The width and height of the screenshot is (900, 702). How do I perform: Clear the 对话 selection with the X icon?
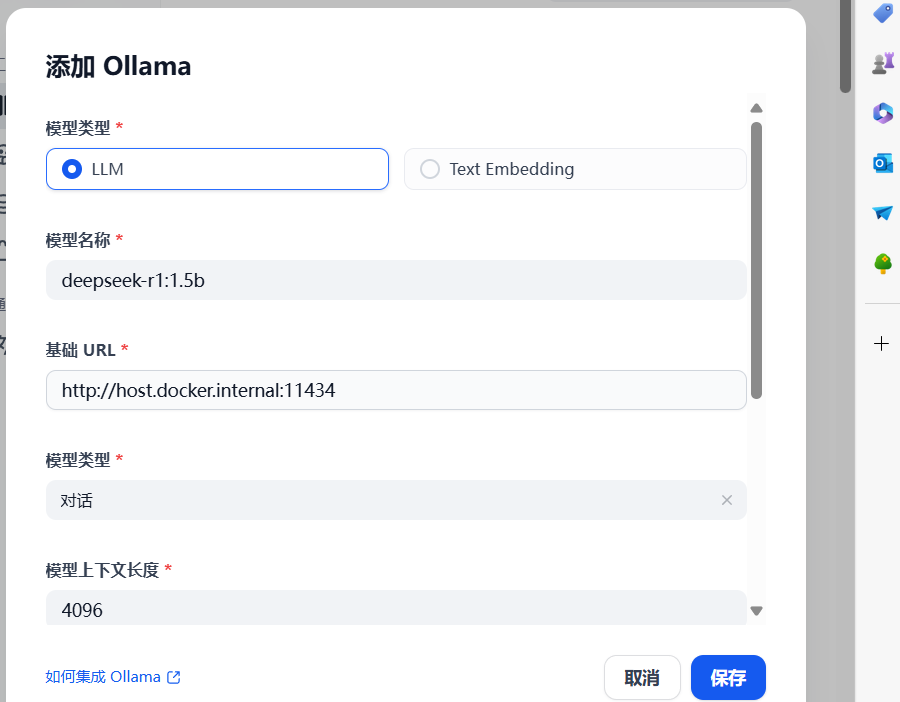pyautogui.click(x=727, y=500)
